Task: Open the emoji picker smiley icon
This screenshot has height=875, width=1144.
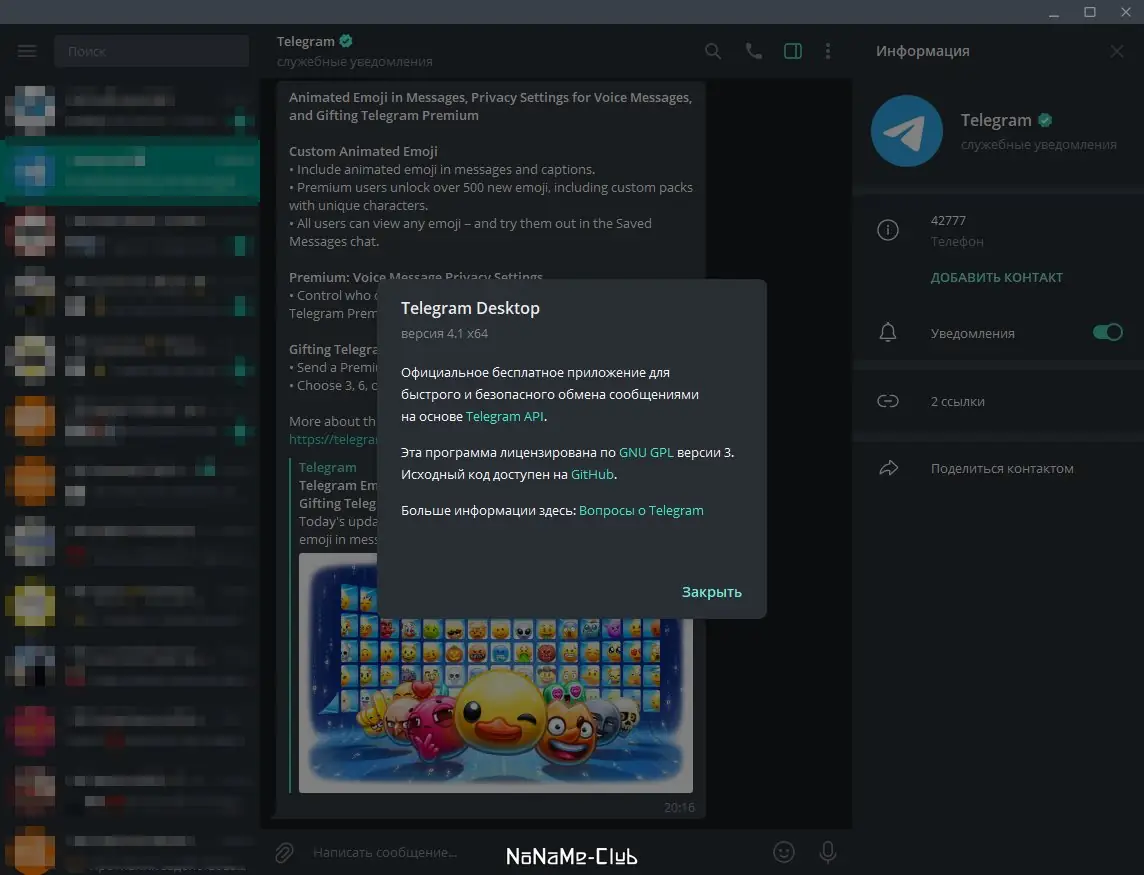Action: point(783,852)
